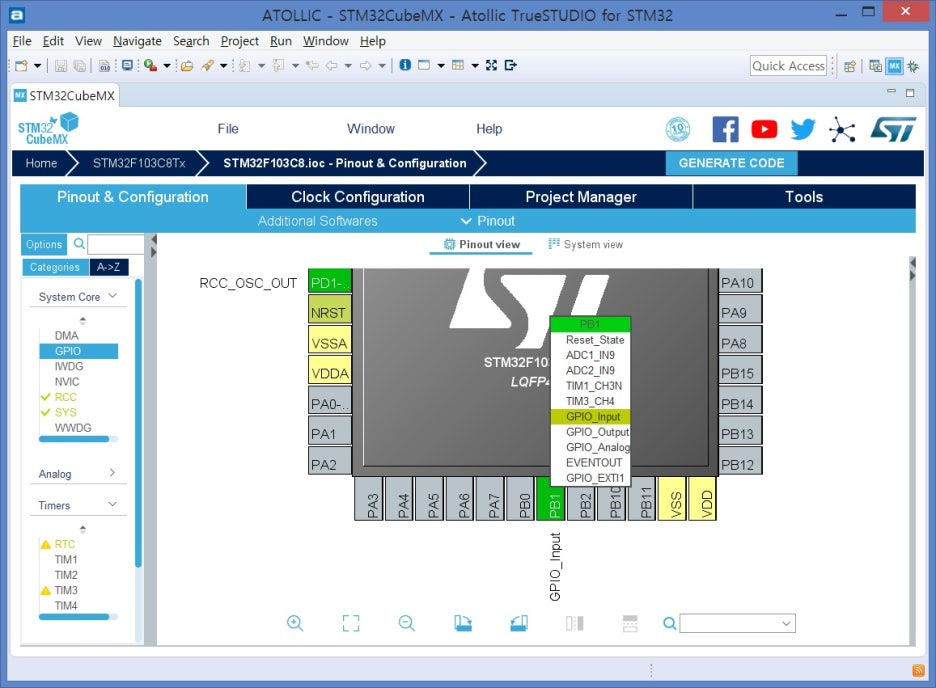
Task: Click the PA10 pin on the chip
Action: (739, 282)
